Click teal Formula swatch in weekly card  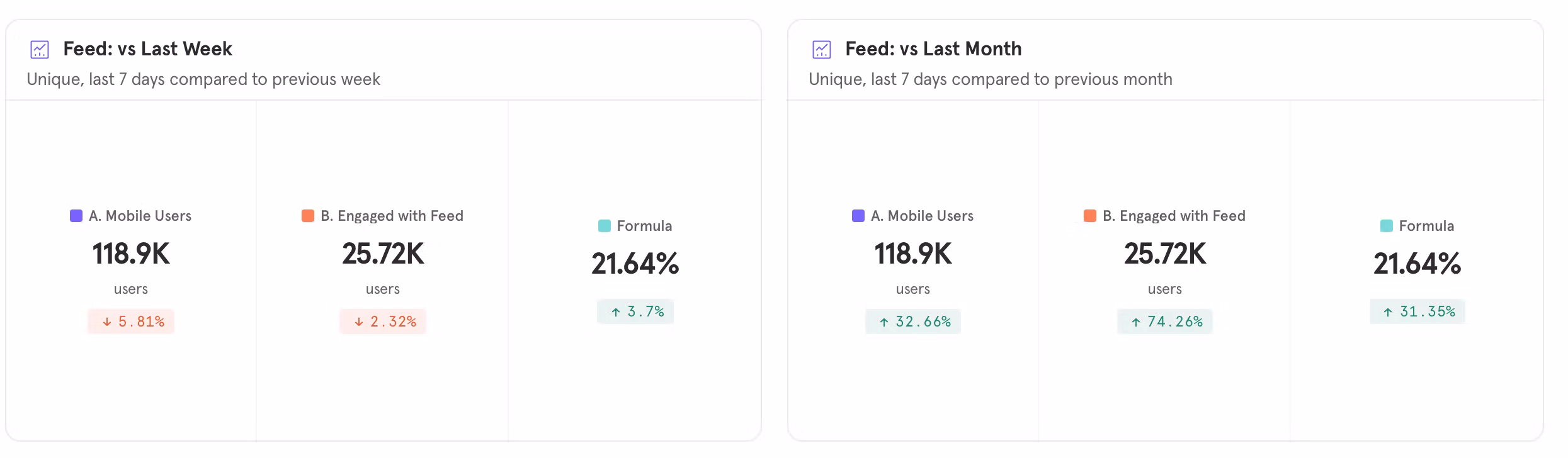[605, 226]
